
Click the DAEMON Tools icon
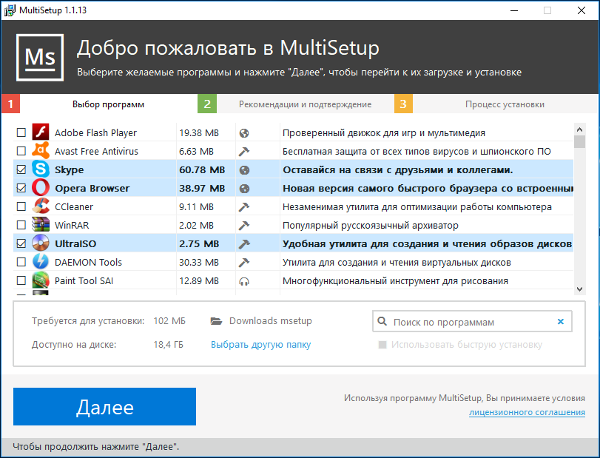tap(41, 262)
